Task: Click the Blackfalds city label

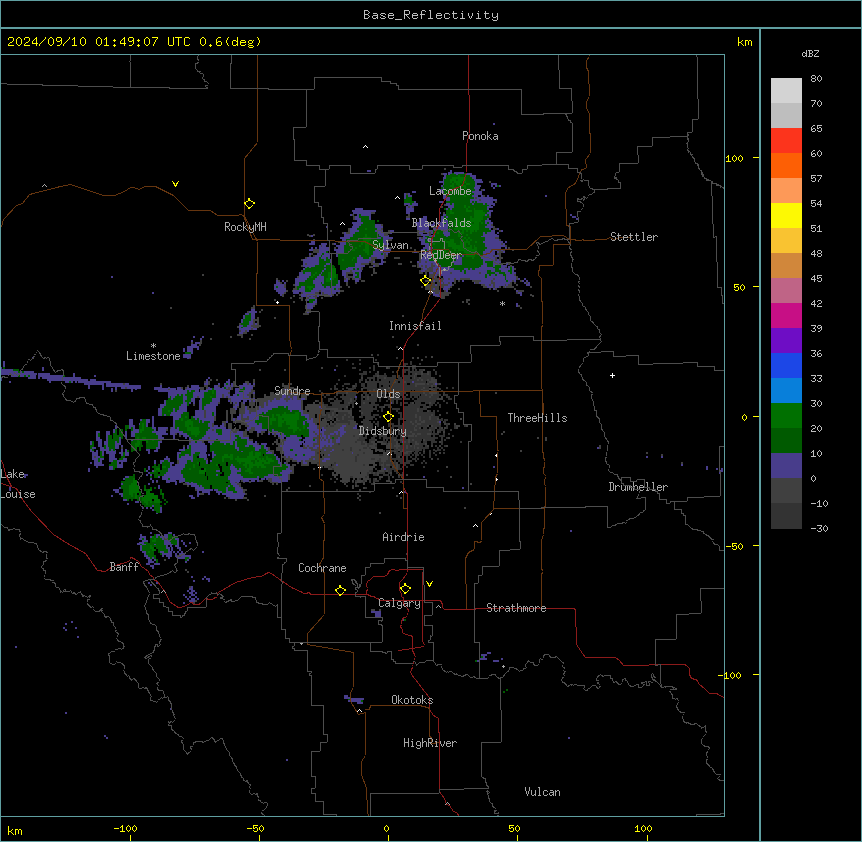Action: tap(441, 223)
